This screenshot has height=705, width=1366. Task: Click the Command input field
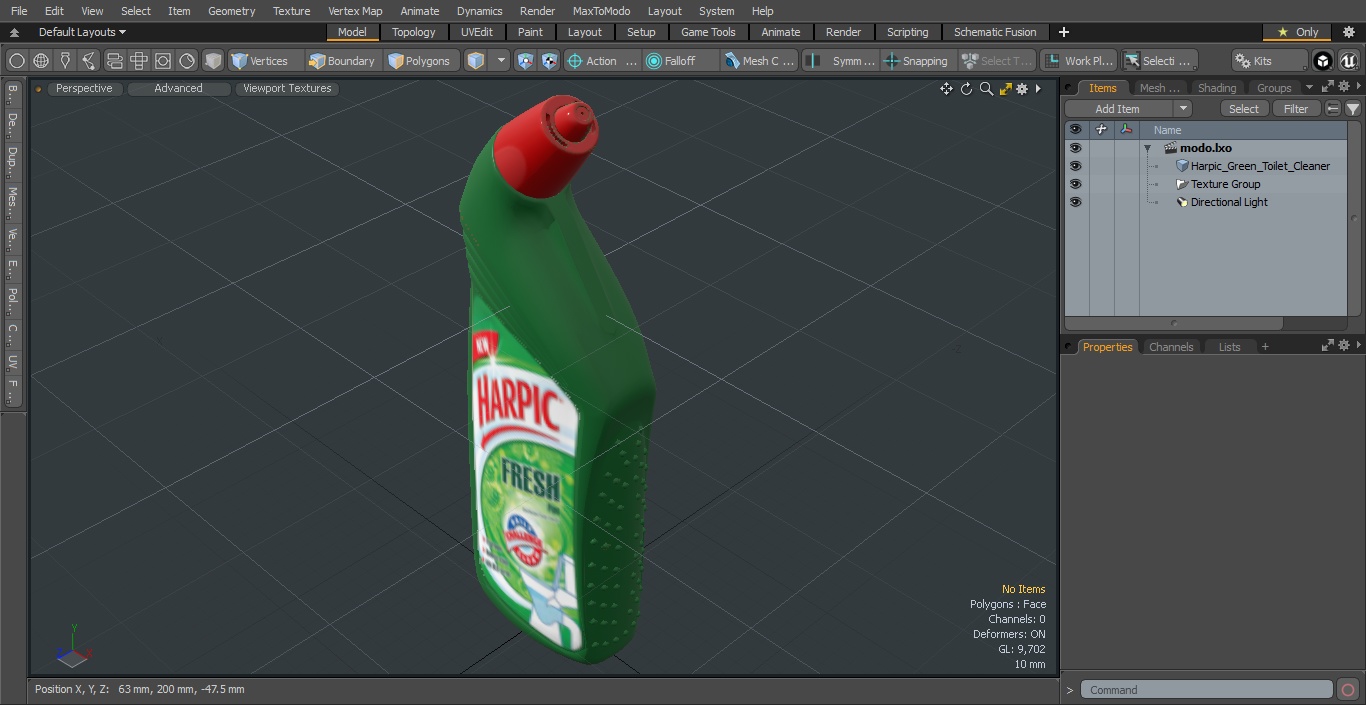1207,690
